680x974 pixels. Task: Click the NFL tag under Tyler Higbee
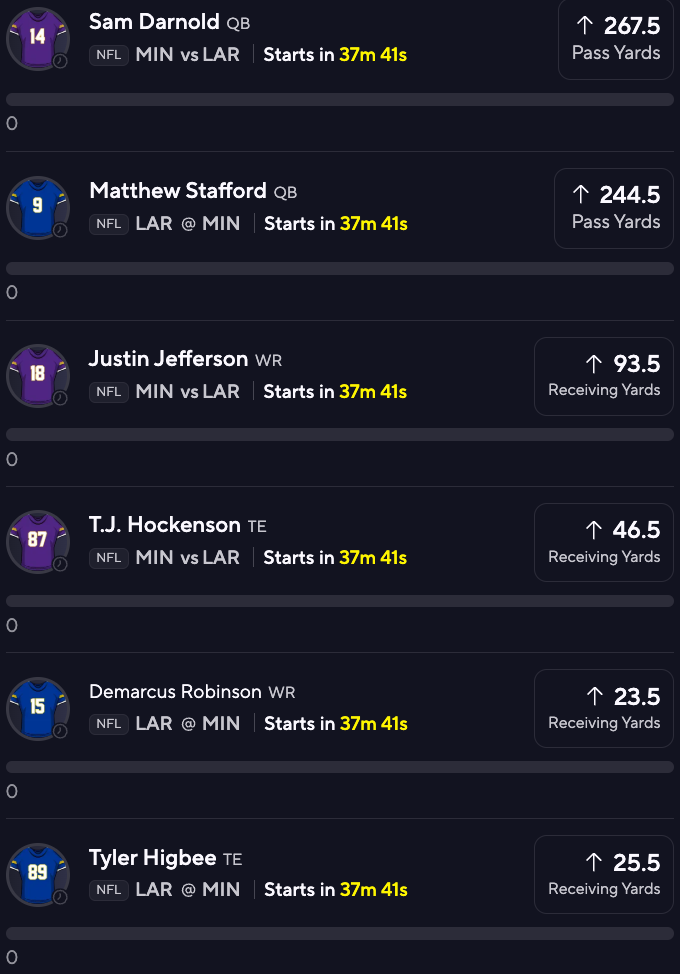(x=108, y=890)
